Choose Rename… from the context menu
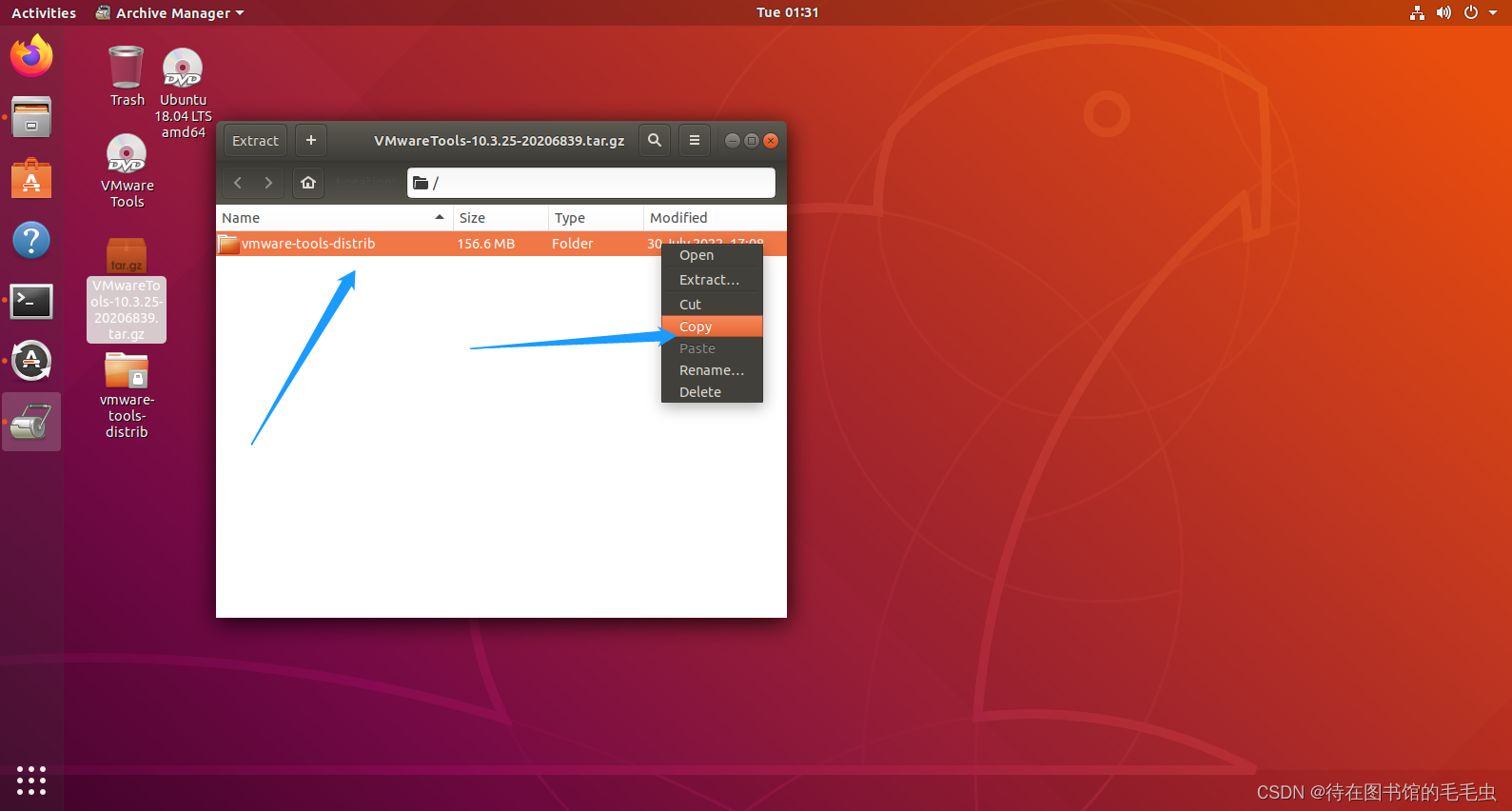1512x811 pixels. point(712,370)
